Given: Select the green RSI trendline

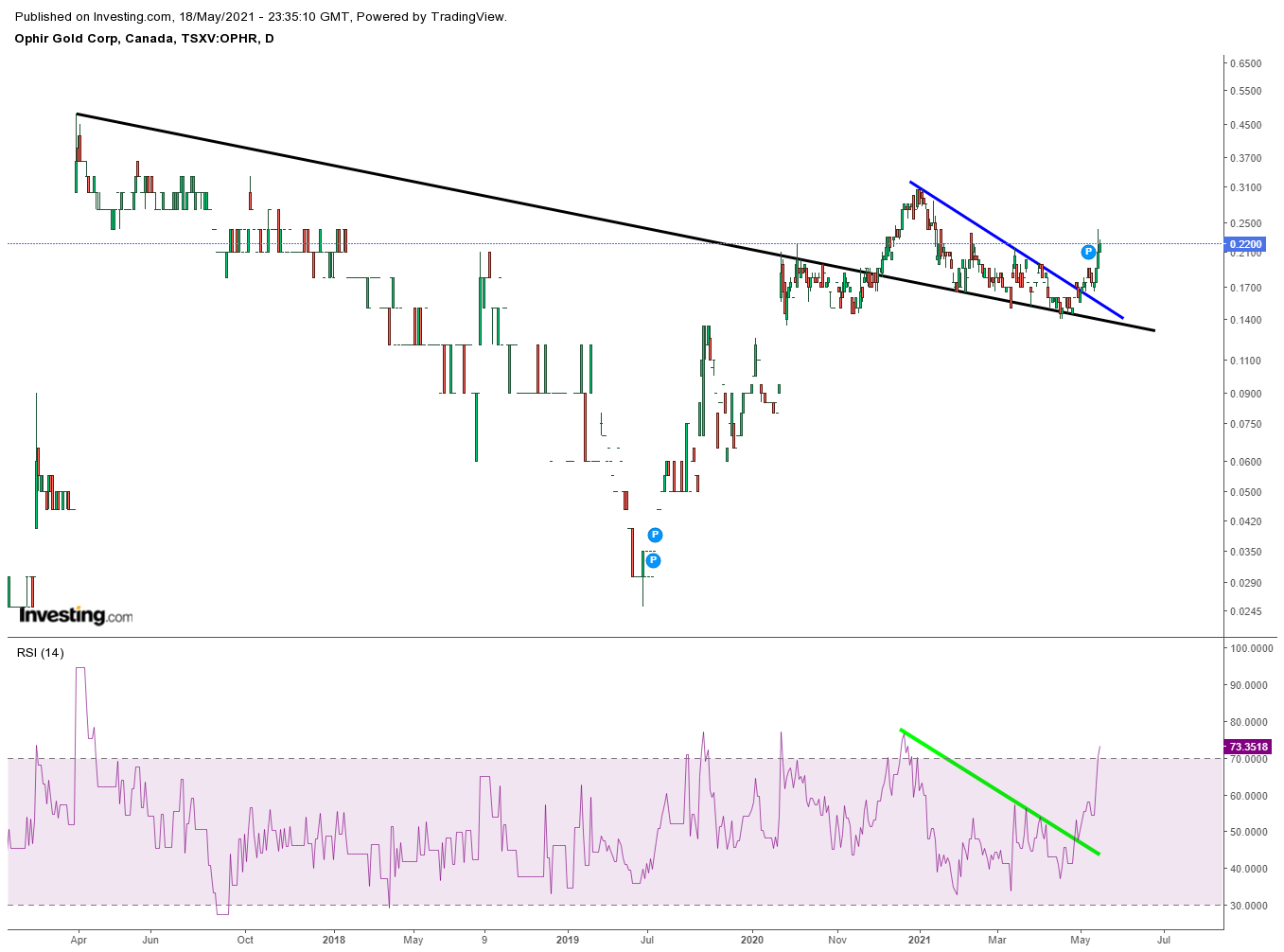Looking at the screenshot, I should 999,792.
